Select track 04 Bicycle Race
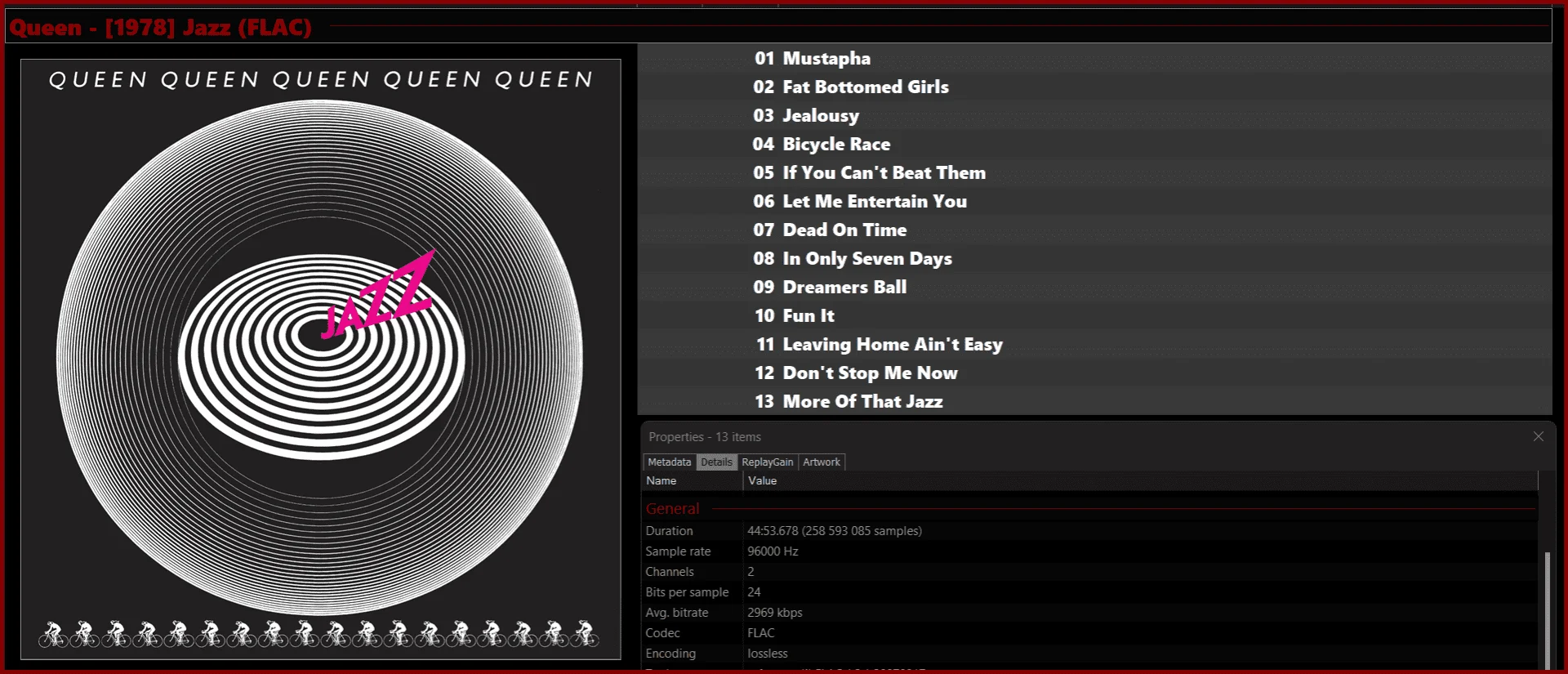 pyautogui.click(x=1094, y=144)
